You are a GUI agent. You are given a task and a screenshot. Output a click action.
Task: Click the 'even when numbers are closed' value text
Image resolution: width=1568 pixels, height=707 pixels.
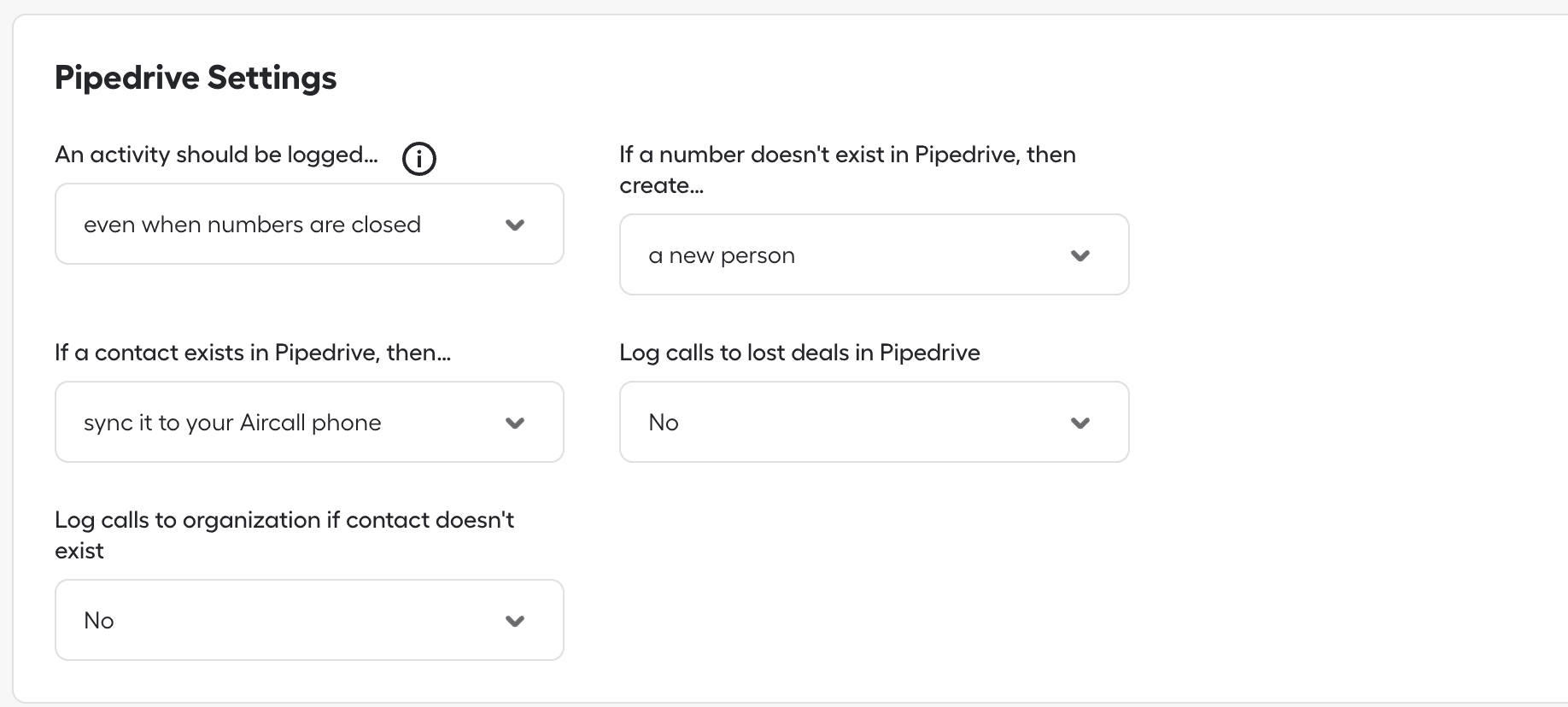click(x=252, y=225)
